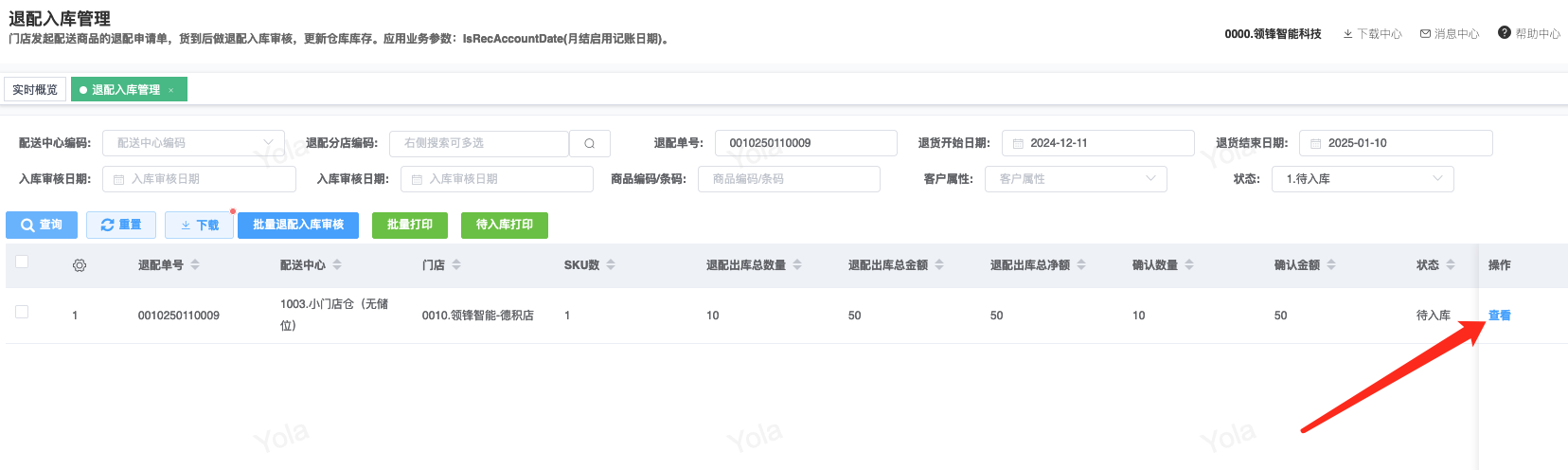Switch to the 实时概览 tab
Screen dimensions: 1568x470
click(x=35, y=90)
